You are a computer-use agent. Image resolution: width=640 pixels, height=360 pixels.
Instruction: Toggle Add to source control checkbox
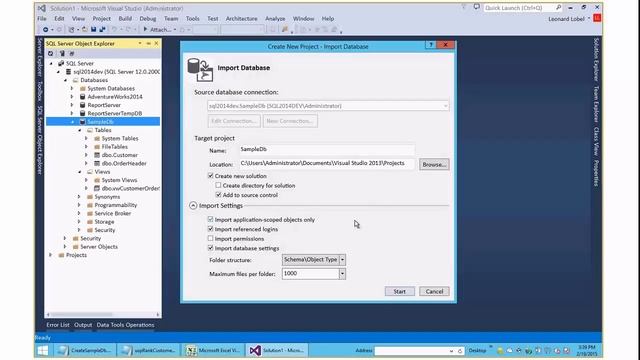tap(218, 195)
